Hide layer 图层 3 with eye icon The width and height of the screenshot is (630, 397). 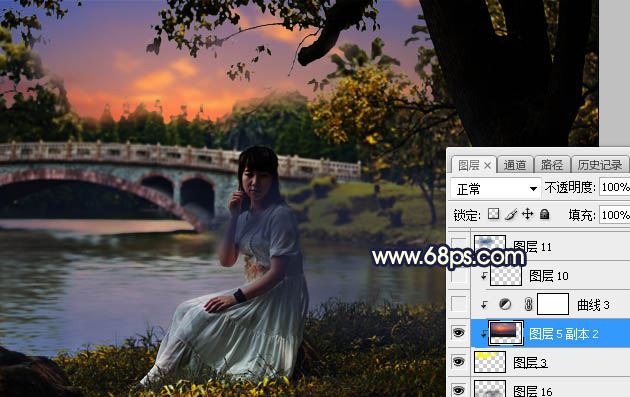pos(458,362)
